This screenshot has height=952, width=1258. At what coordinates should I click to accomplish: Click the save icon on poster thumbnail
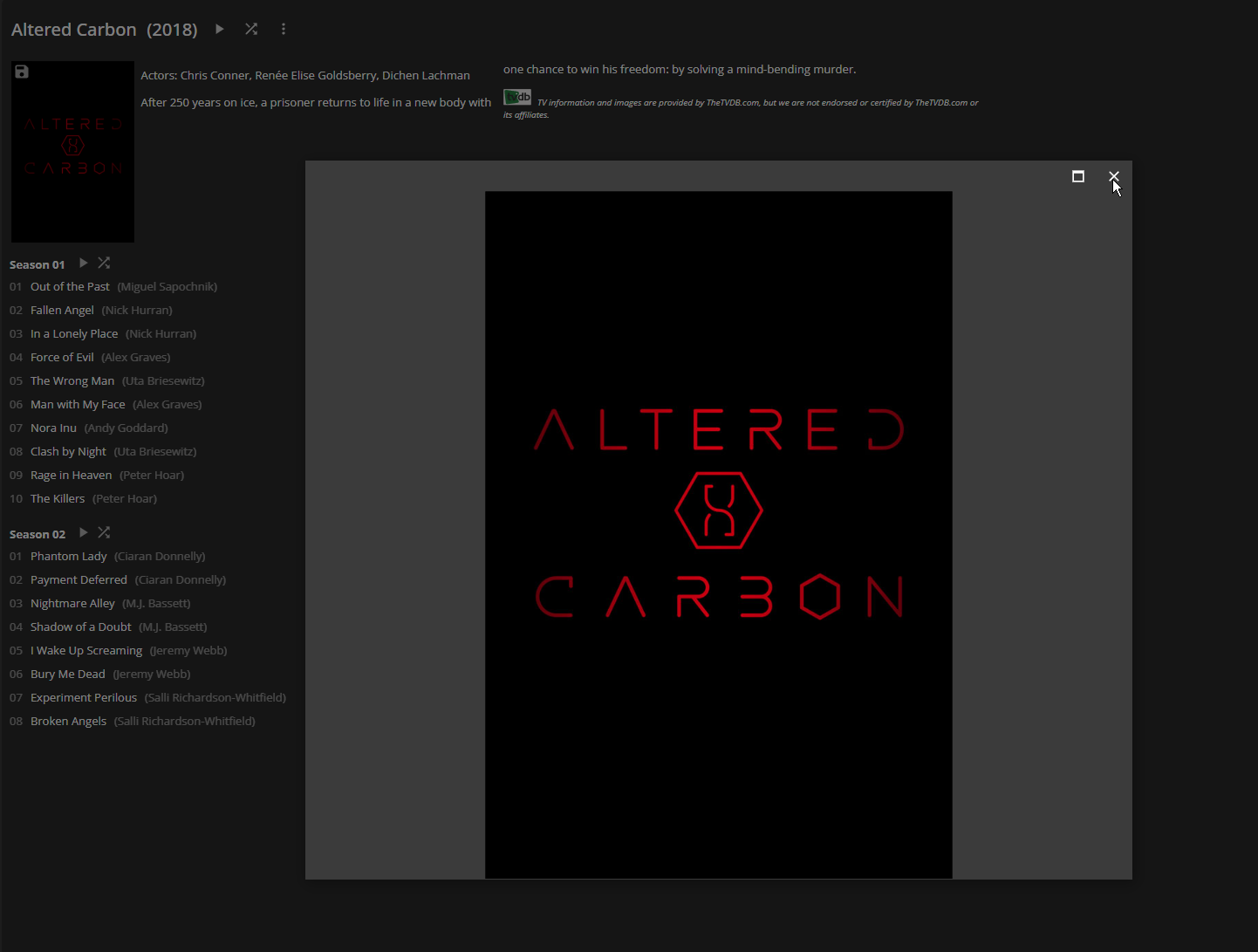[x=22, y=72]
